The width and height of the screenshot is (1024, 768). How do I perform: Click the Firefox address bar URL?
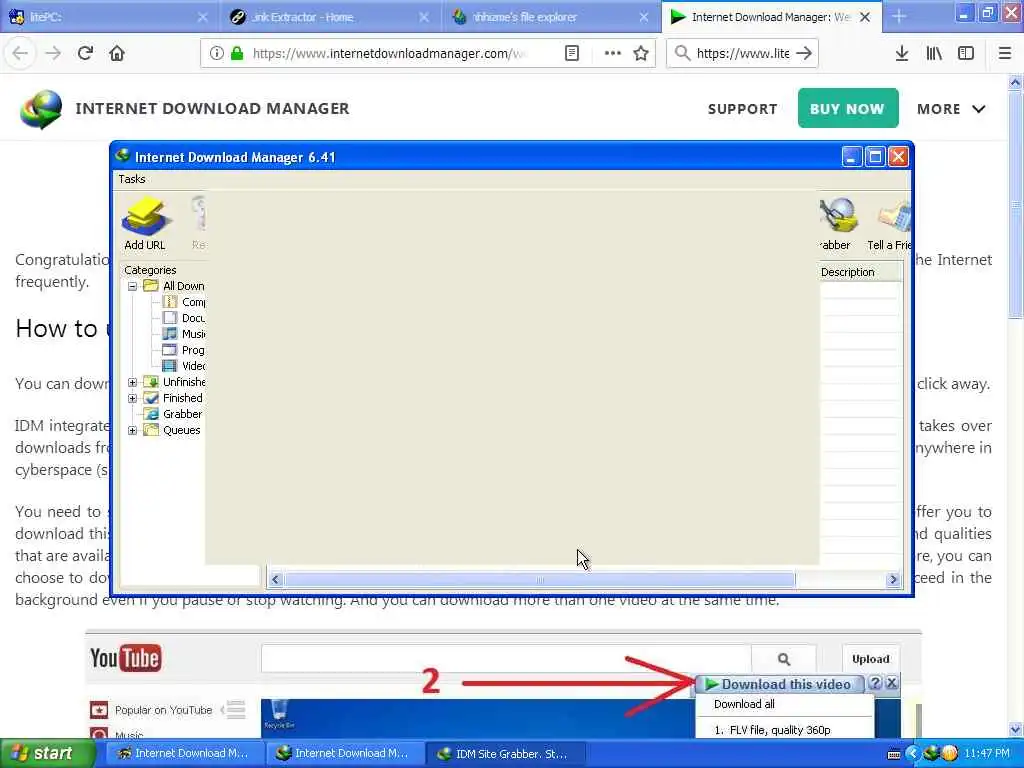389,53
